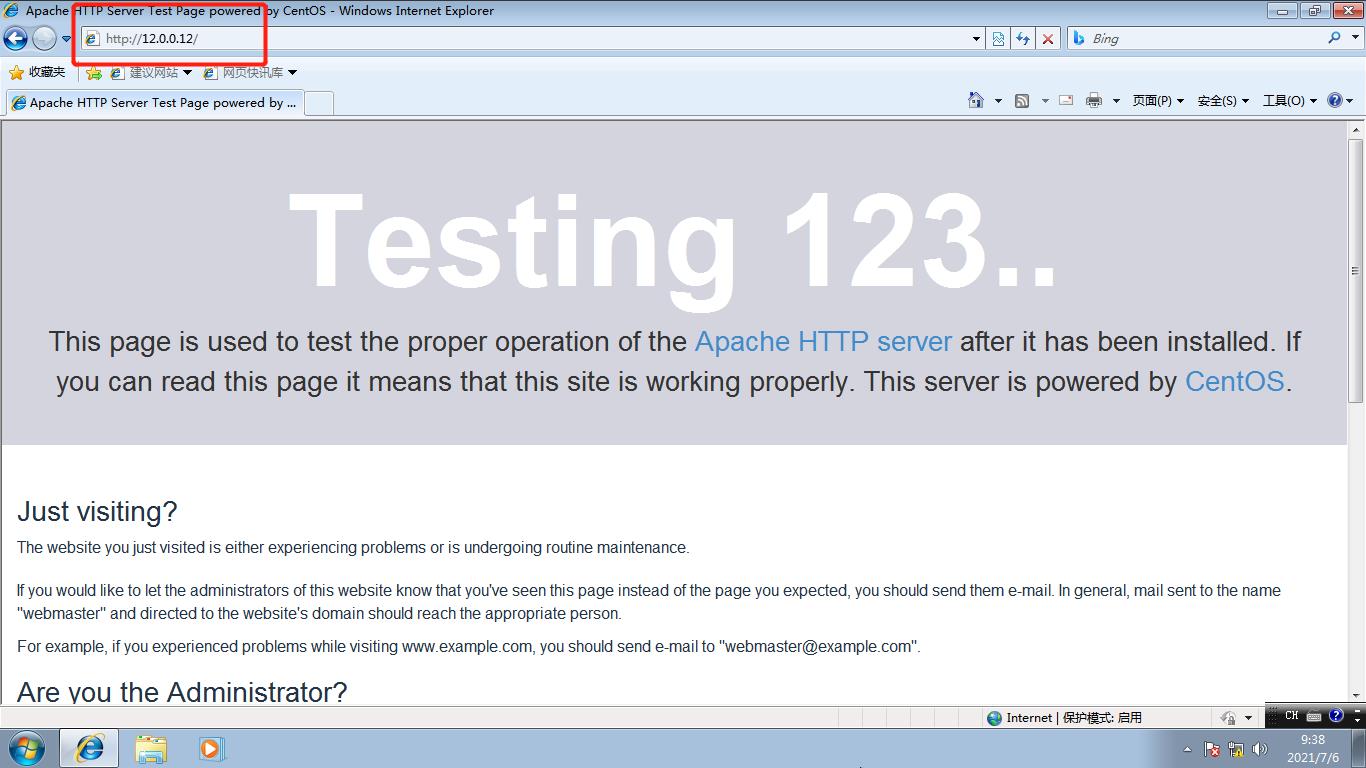The height and width of the screenshot is (768, 1366).
Task: Click the search magnifier icon
Action: point(1334,38)
